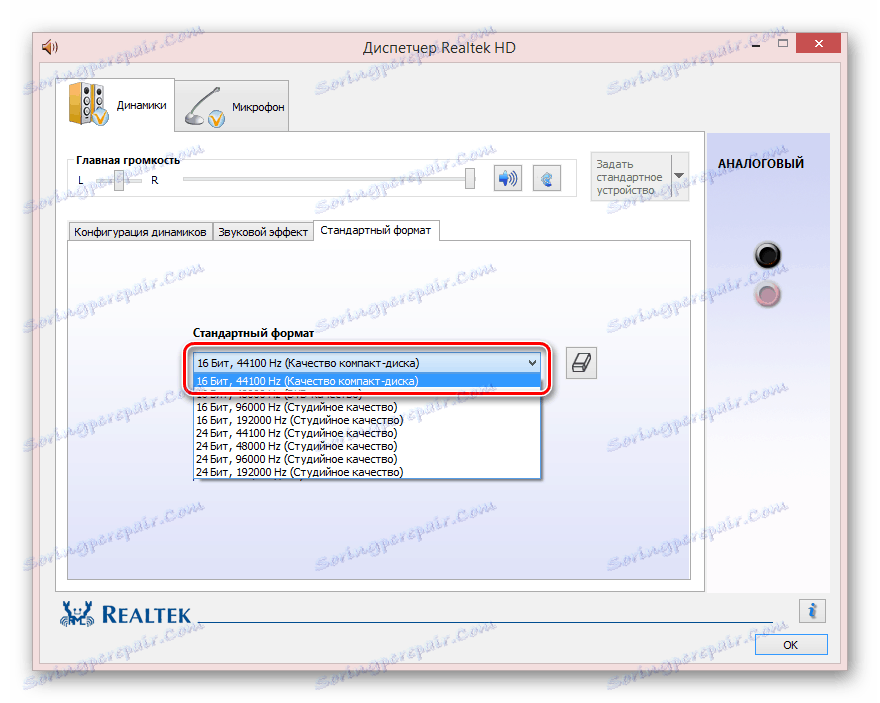The image size is (880, 703).
Task: Choose 16 Бит, 96000 Hz studio quality
Action: point(366,407)
